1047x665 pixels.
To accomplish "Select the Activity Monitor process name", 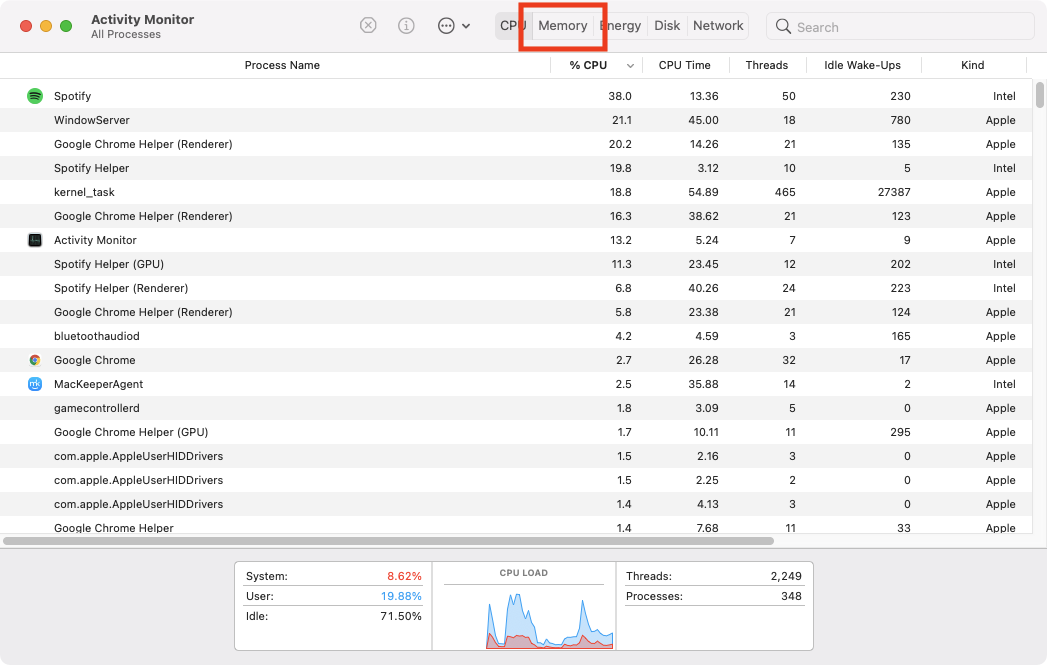I will point(95,240).
